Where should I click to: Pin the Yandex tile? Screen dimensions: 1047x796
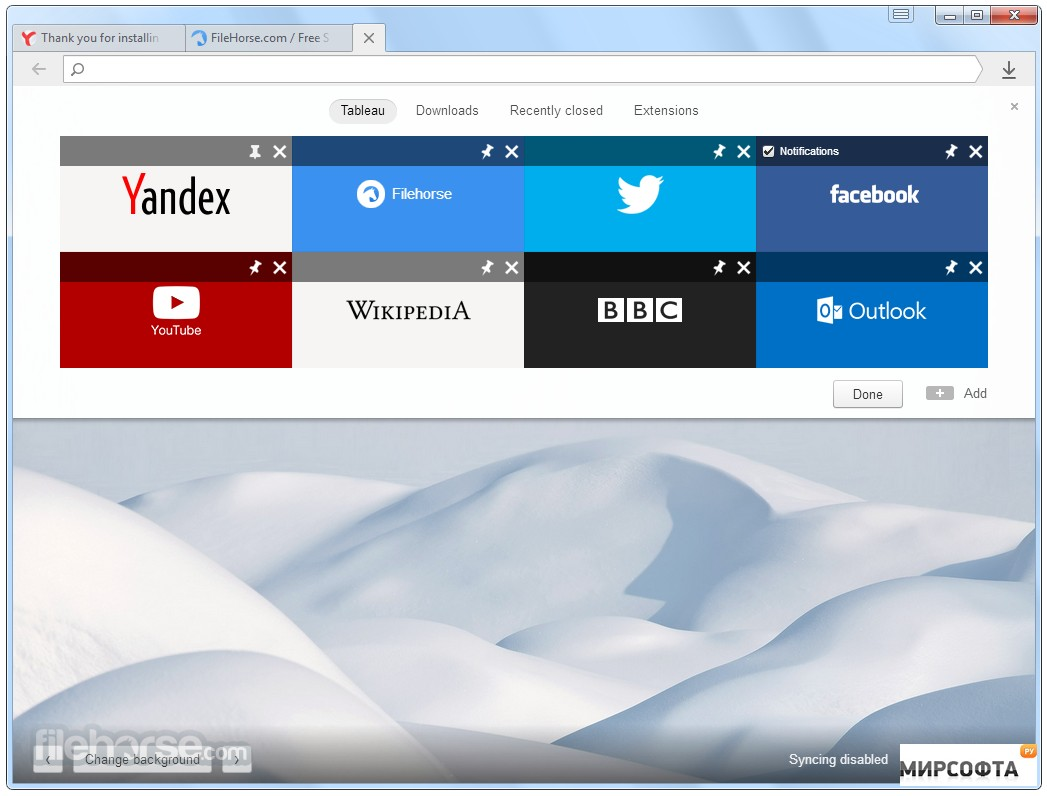[x=255, y=152]
